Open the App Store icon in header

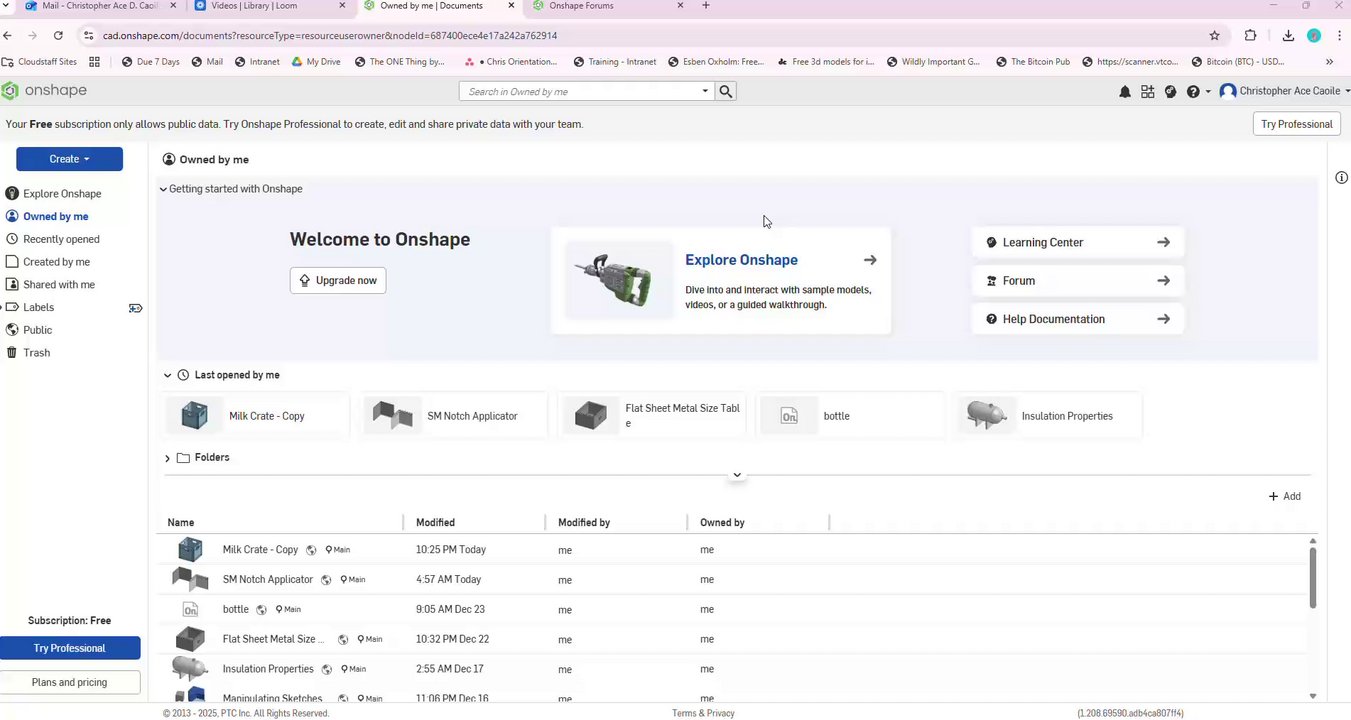(x=1147, y=92)
